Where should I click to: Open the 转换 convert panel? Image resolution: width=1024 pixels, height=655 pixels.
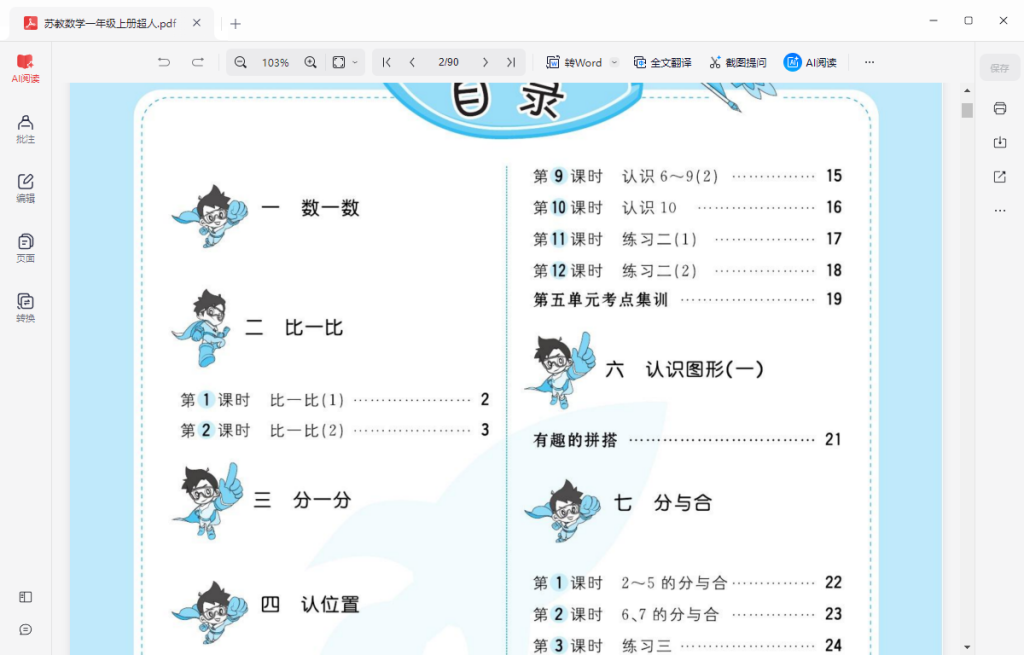click(x=25, y=306)
